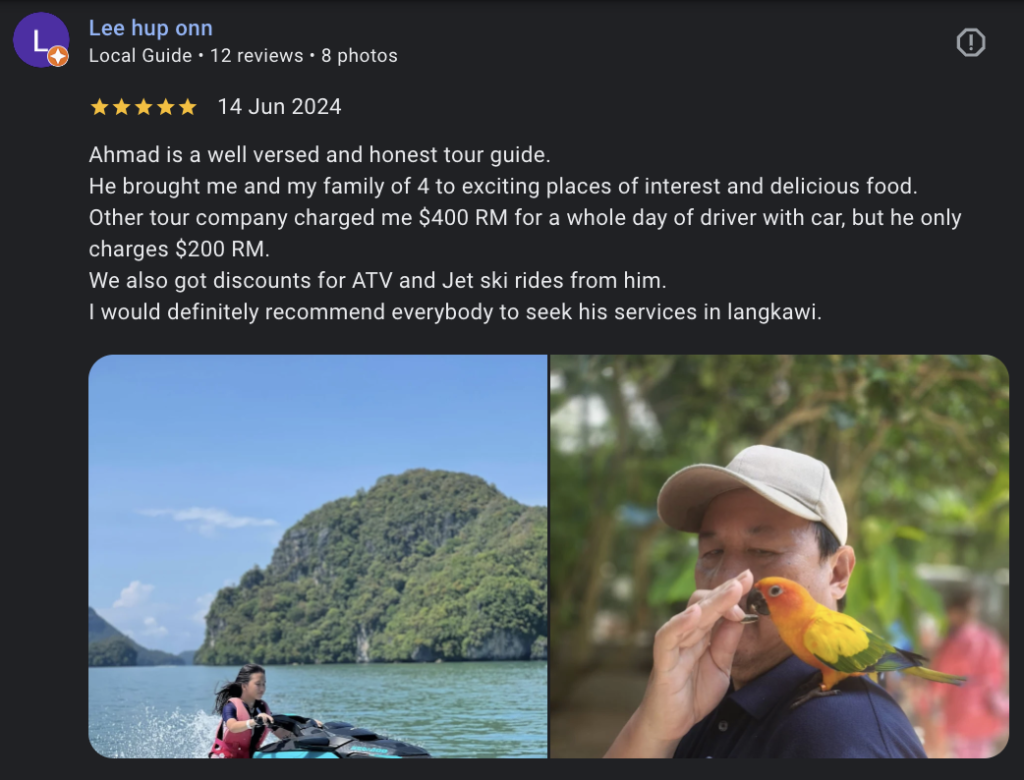Click the orange Local Guide badge
The height and width of the screenshot is (780, 1024).
click(x=58, y=57)
